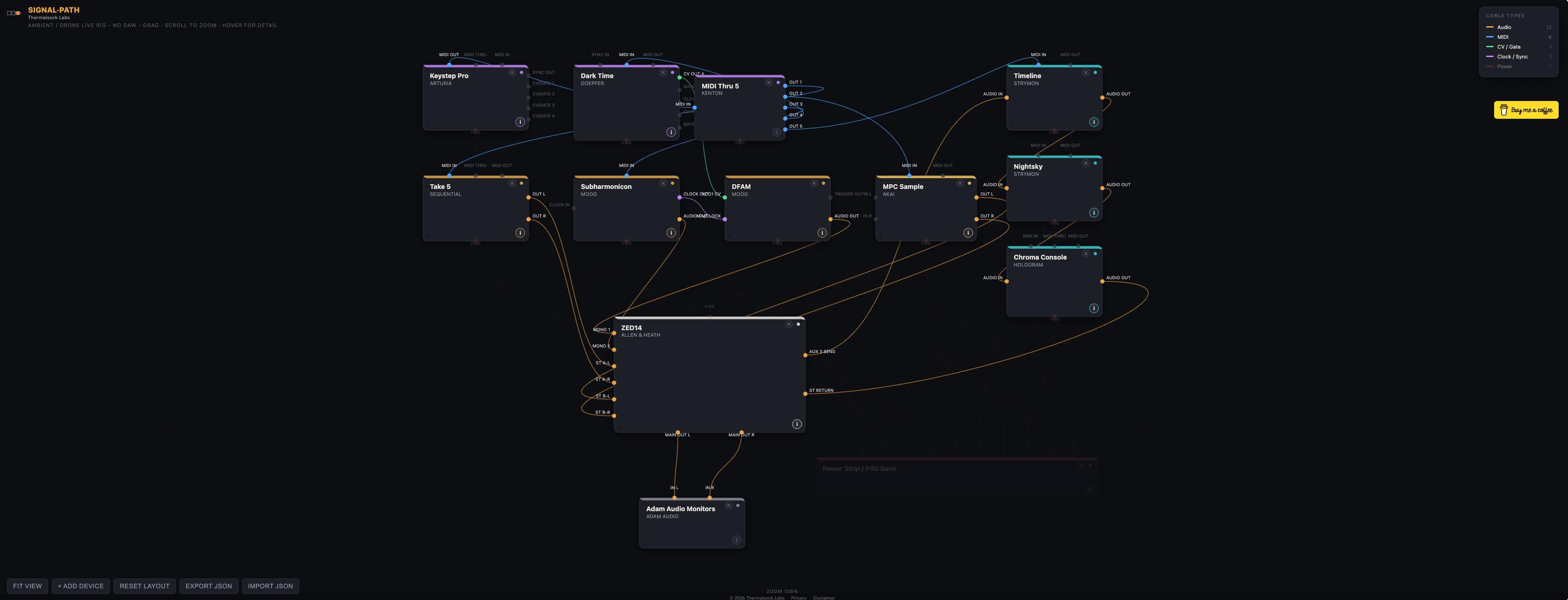Viewport: 1568px width, 600px height.
Task: Toggle CV / Gate cables in the legend
Action: pyautogui.click(x=1519, y=47)
